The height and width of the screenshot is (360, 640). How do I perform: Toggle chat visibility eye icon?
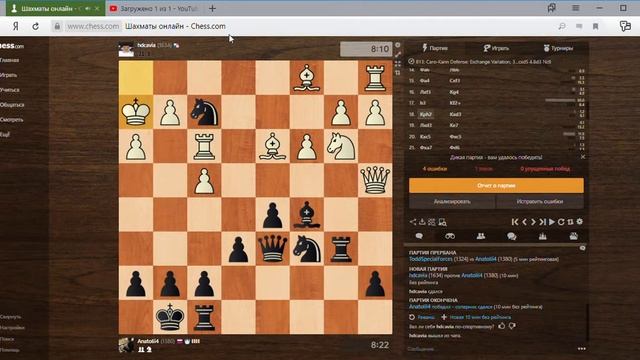click(x=582, y=248)
